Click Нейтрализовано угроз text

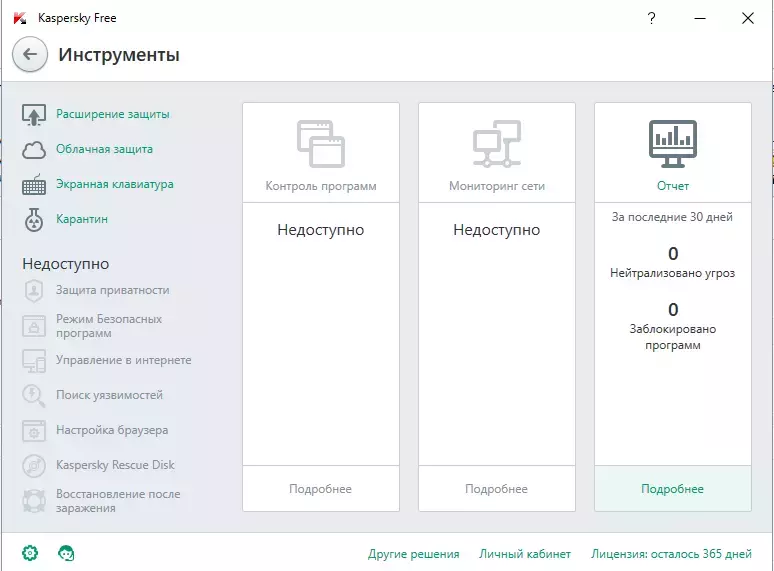(x=672, y=273)
